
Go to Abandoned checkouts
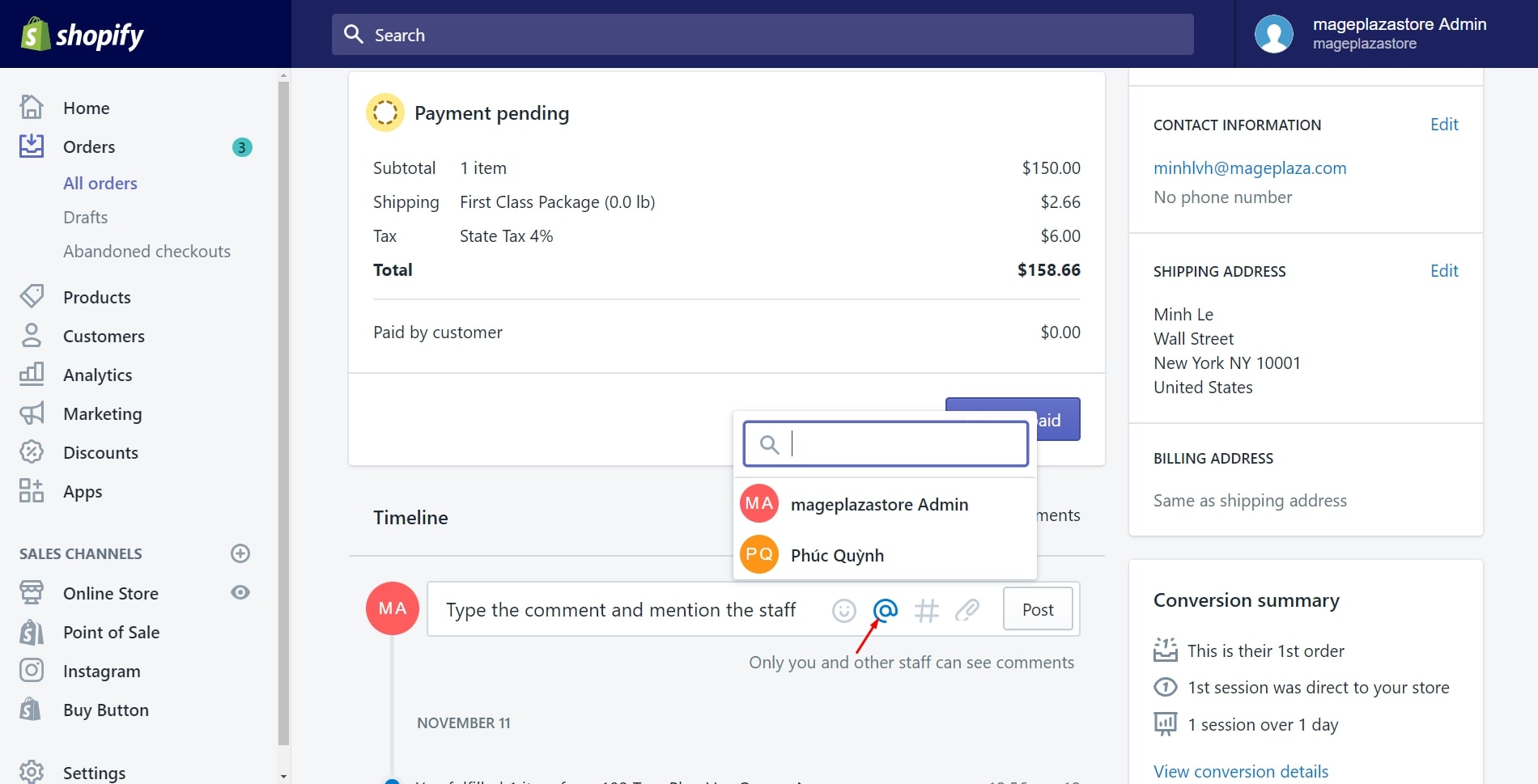(147, 252)
